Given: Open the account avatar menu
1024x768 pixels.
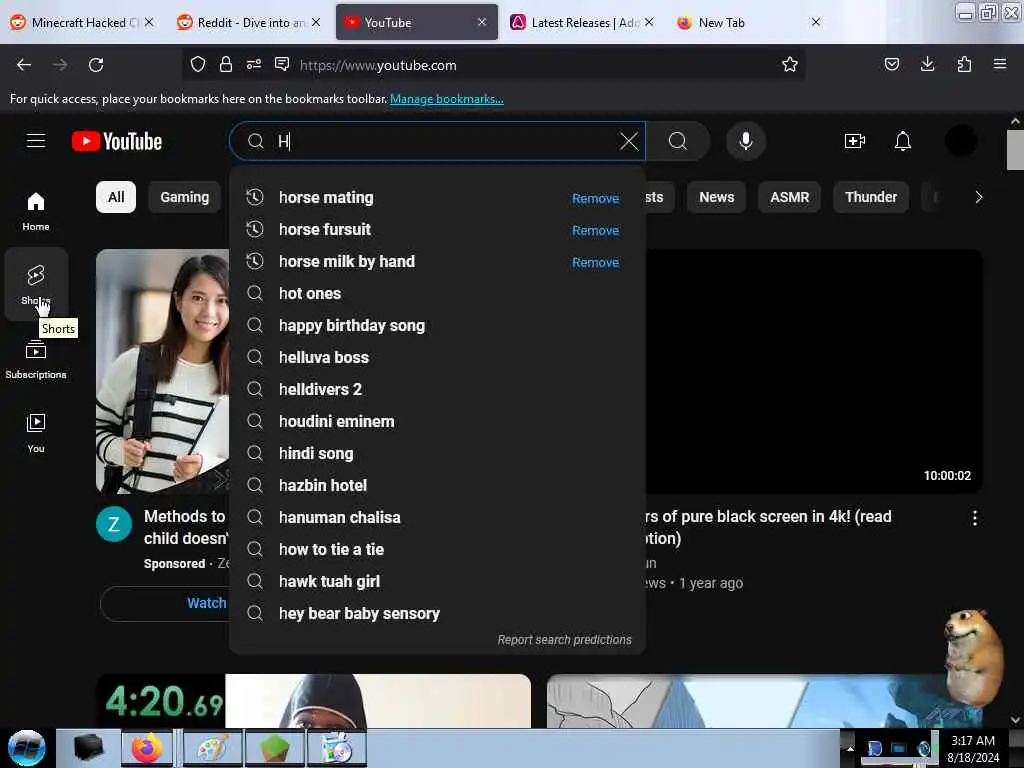Looking at the screenshot, I should [x=960, y=141].
